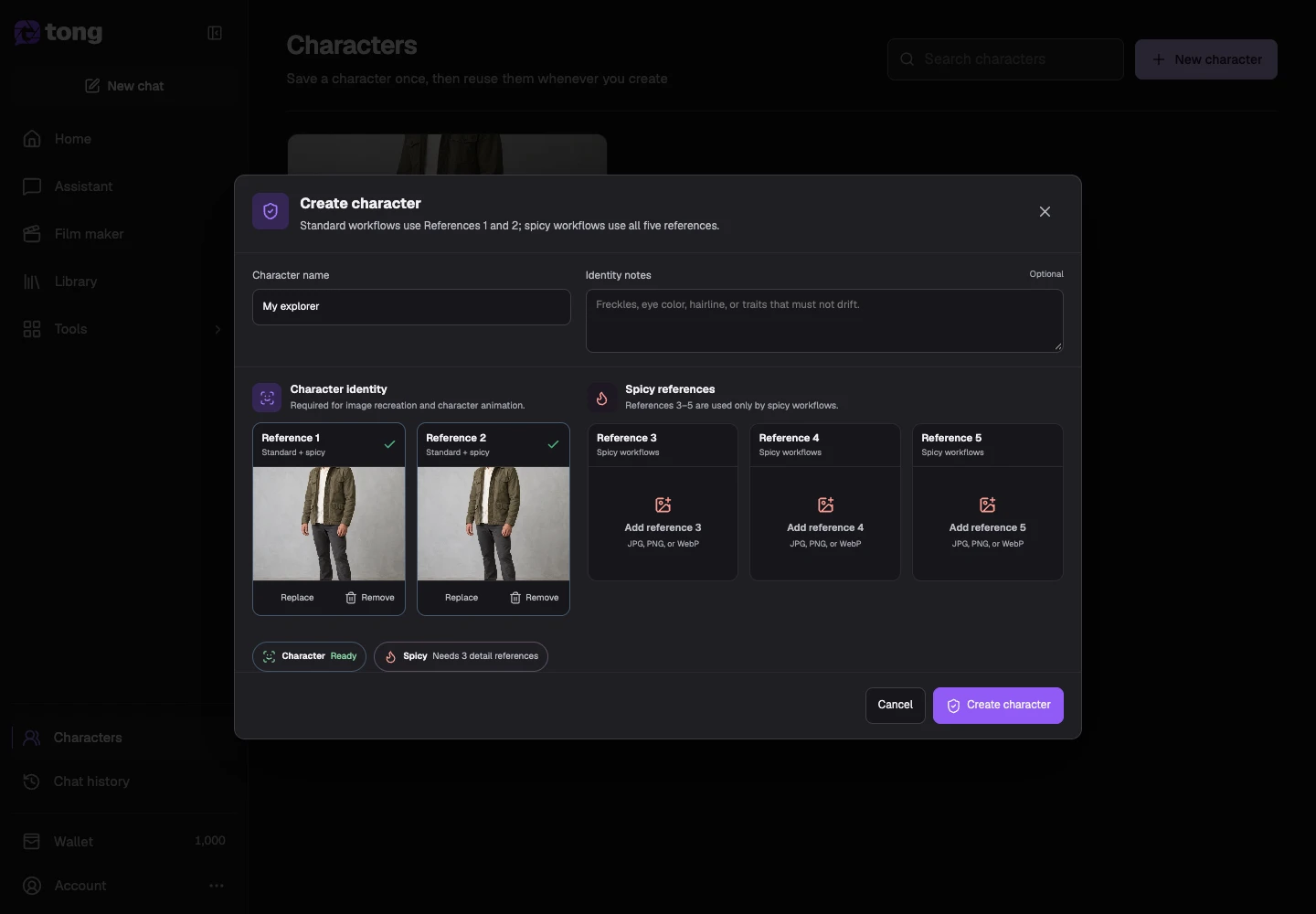Click the trash icon under Reference 2
The image size is (1316, 914).
515,598
